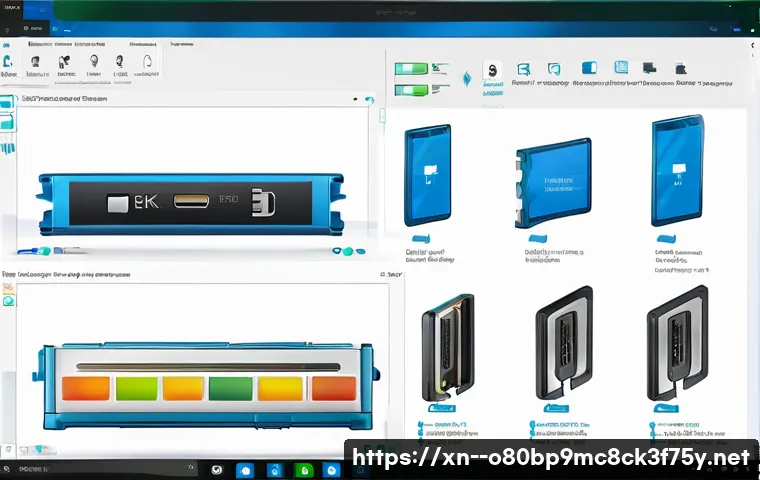Click the light-blue grid toolbar icon
Screen dimensions: 760x480
[x=621, y=67]
